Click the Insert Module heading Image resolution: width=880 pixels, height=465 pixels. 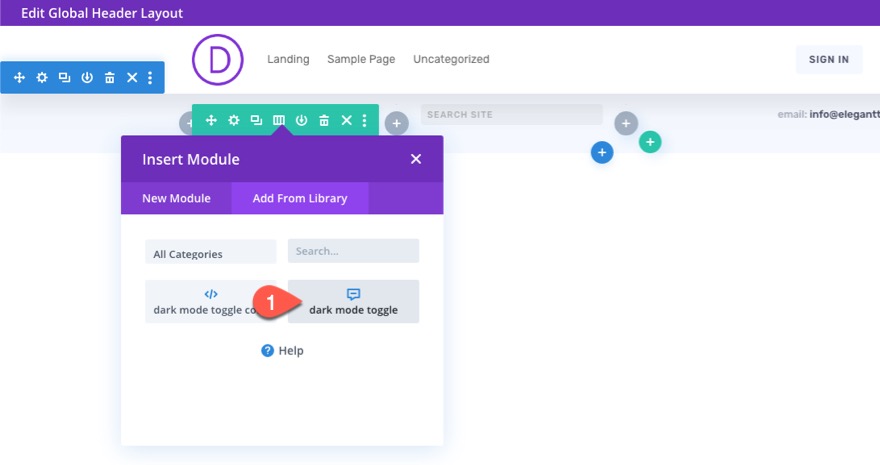tap(191, 159)
